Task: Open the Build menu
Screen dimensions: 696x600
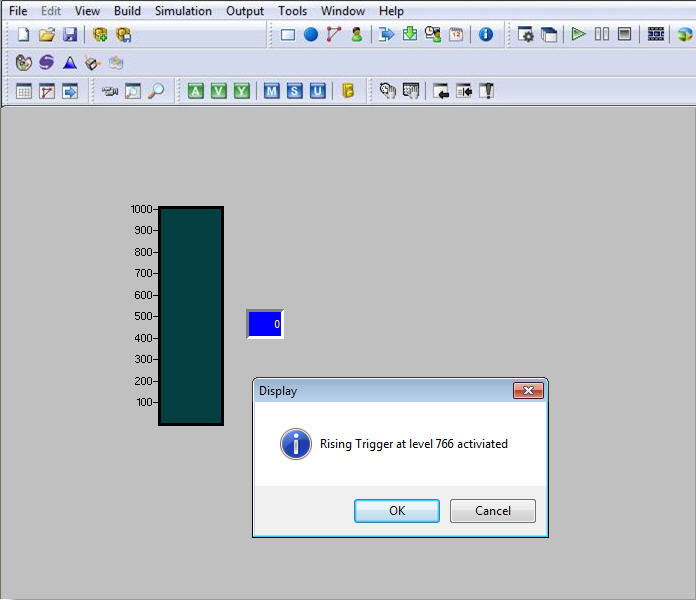Action: pyautogui.click(x=127, y=11)
